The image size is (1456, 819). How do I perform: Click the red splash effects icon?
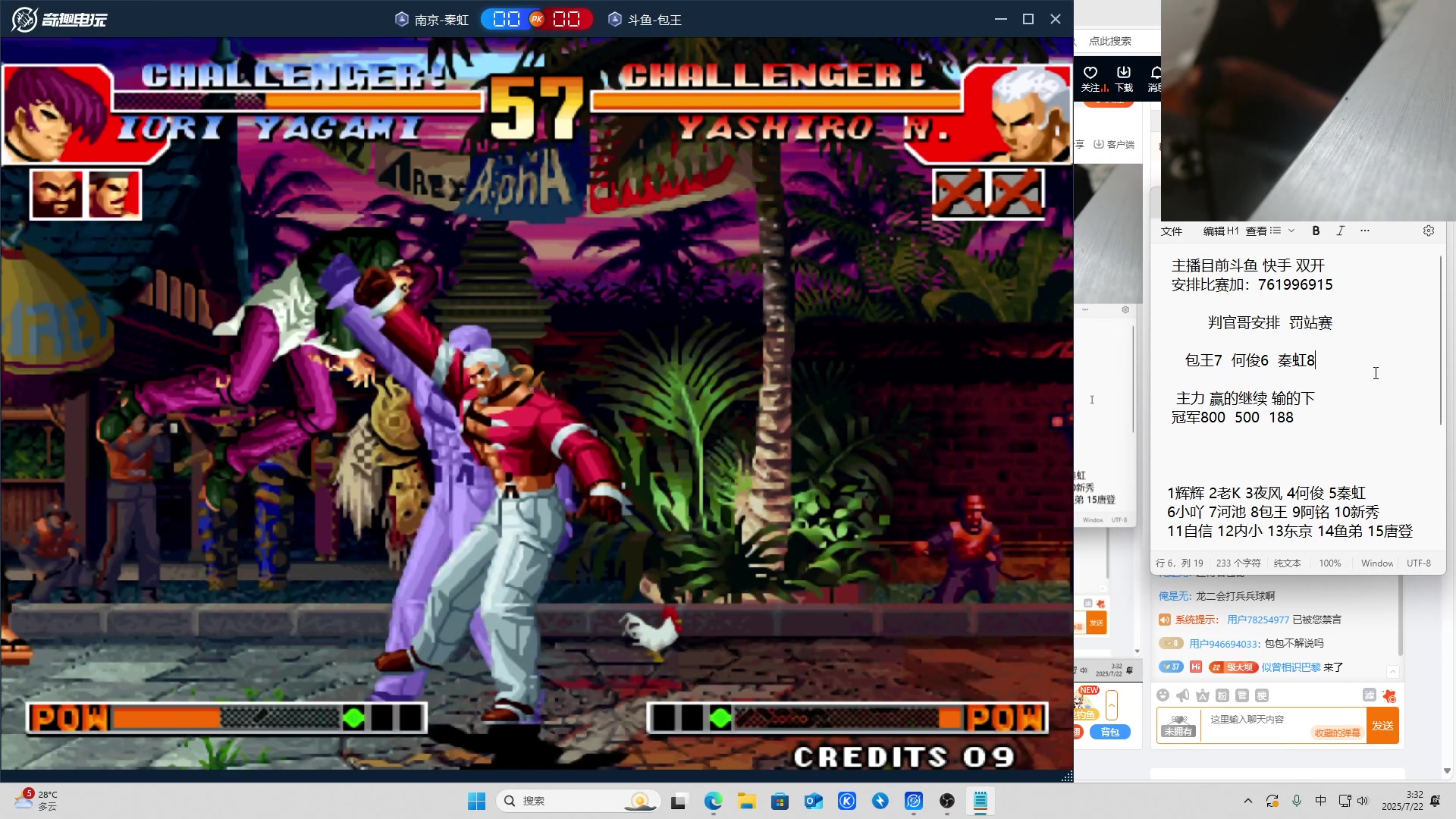(x=1389, y=695)
